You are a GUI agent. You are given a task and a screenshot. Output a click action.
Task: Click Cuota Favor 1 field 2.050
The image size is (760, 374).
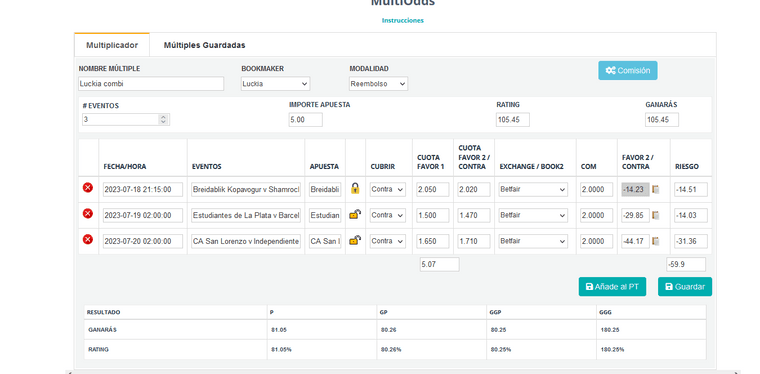pos(433,189)
